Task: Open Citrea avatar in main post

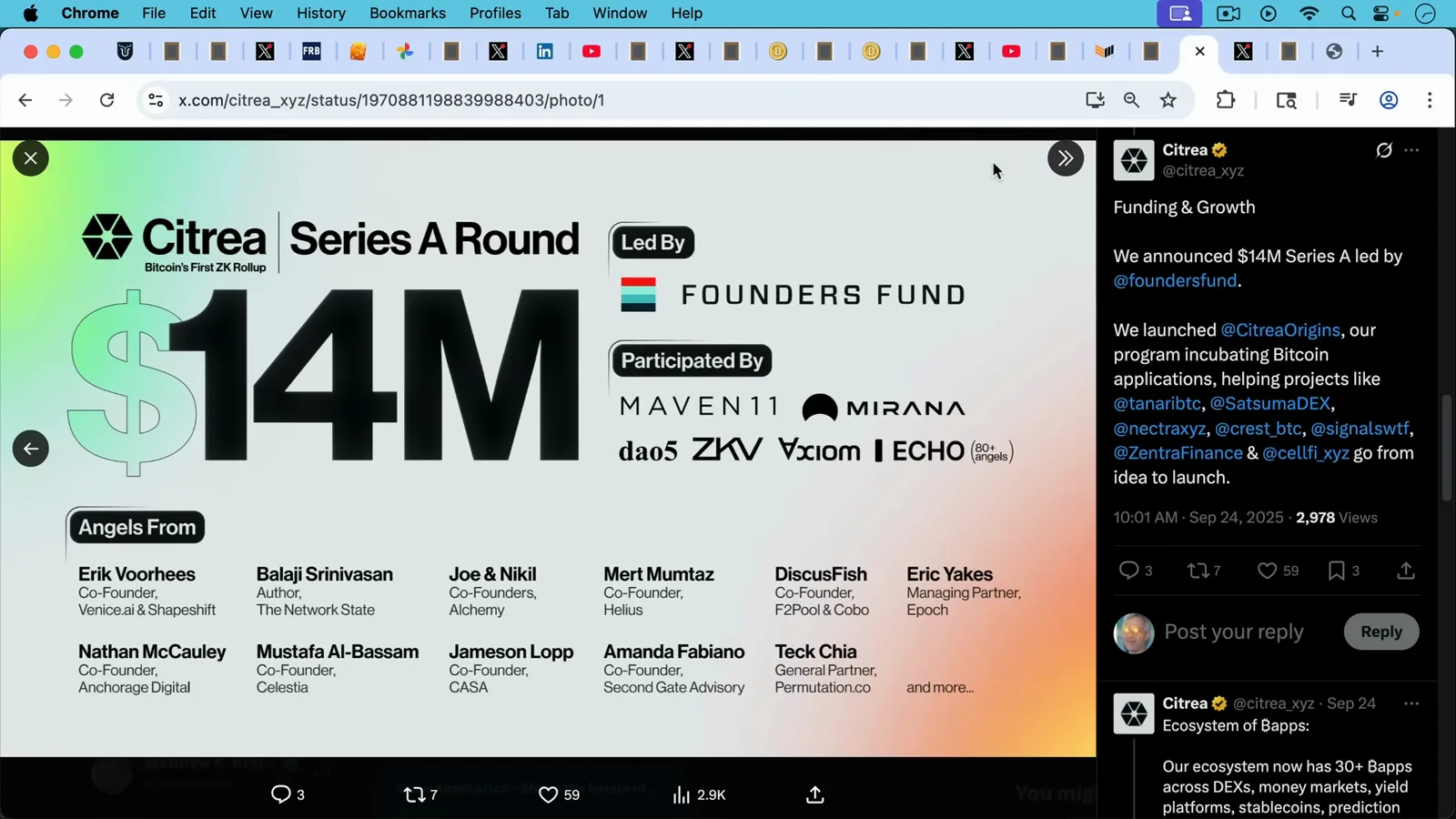Action: pos(1134,160)
